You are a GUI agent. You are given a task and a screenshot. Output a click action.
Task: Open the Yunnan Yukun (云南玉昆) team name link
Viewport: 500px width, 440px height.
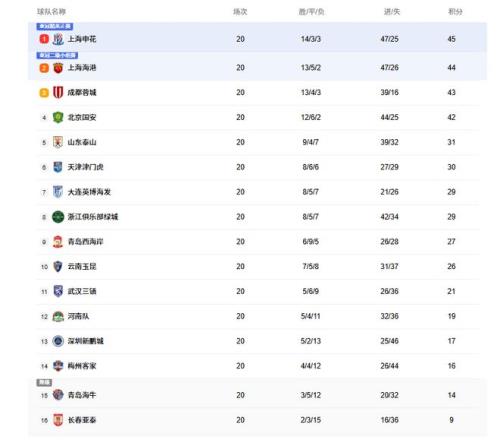coord(82,266)
